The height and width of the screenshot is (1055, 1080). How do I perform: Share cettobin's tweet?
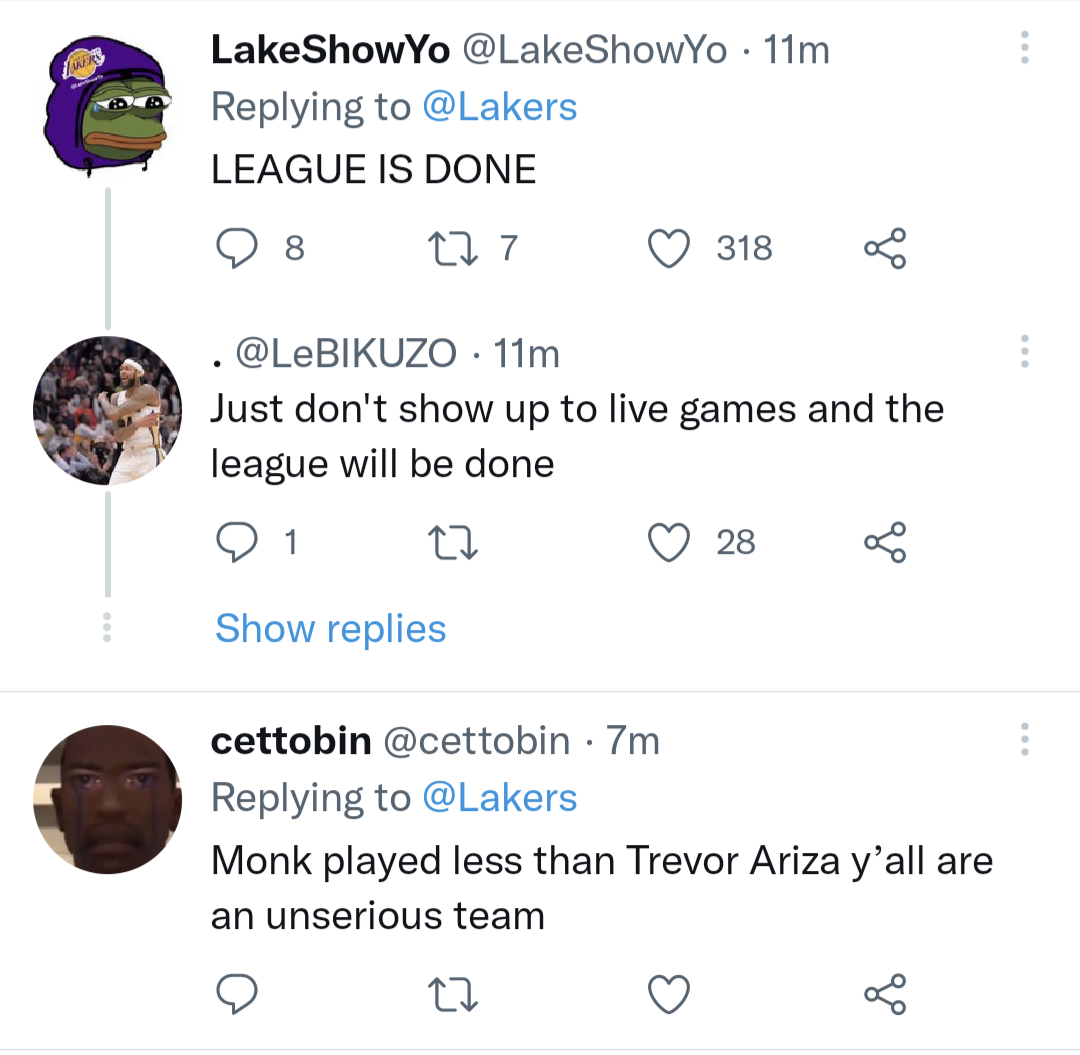click(885, 994)
